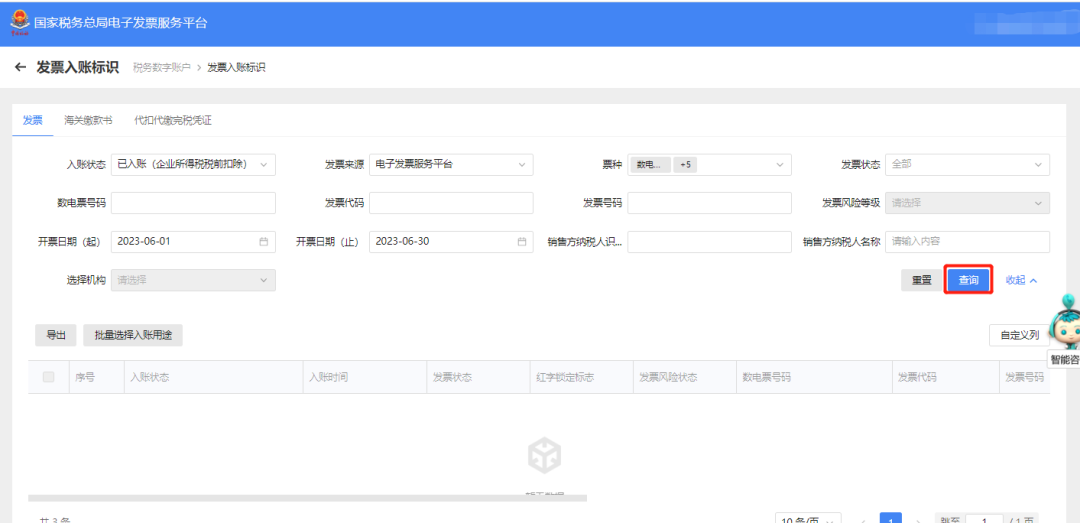
Task: Click the 税务数字账户 breadcrumb link
Action: (161, 68)
